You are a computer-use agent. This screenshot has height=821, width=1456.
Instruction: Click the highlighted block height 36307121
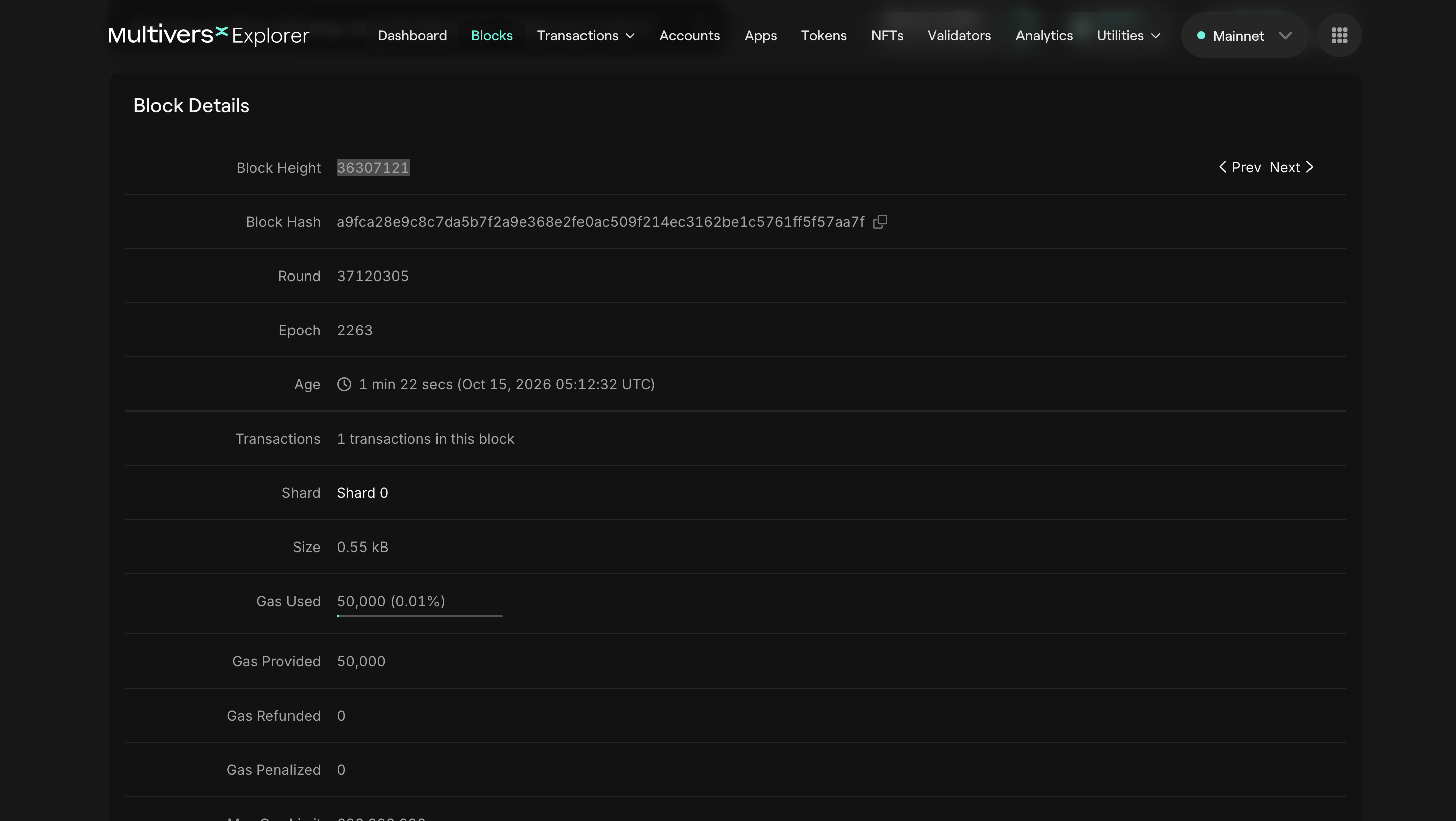coord(373,168)
